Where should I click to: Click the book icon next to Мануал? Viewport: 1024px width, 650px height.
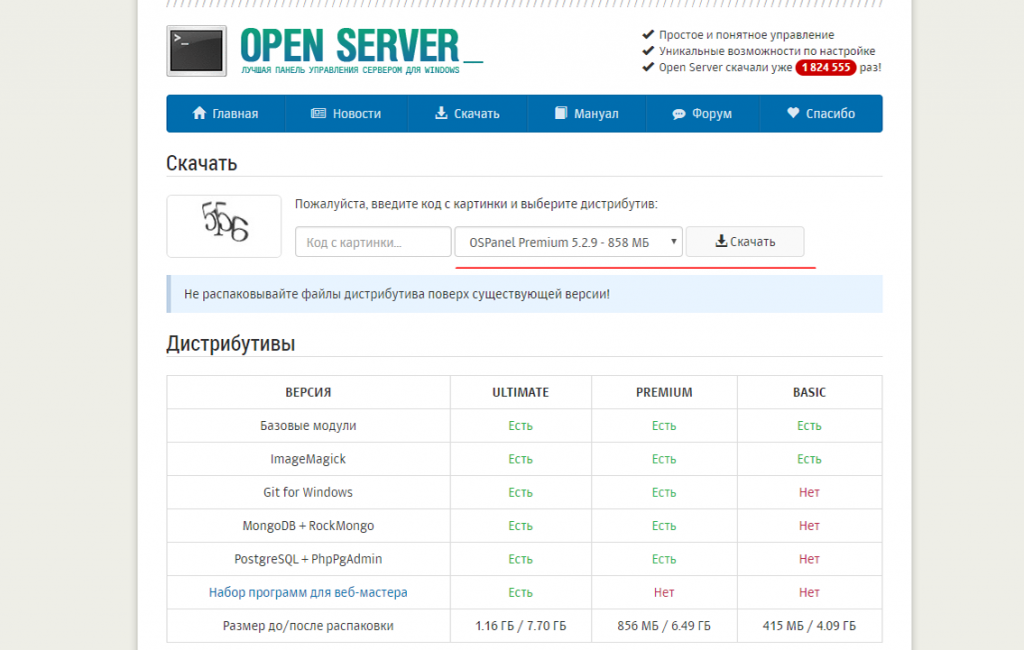[561, 113]
